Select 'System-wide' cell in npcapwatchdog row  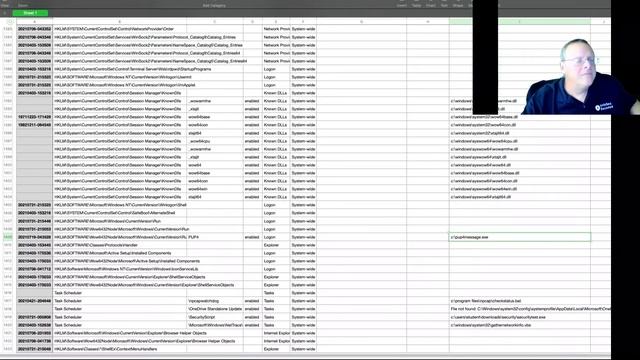(x=303, y=301)
